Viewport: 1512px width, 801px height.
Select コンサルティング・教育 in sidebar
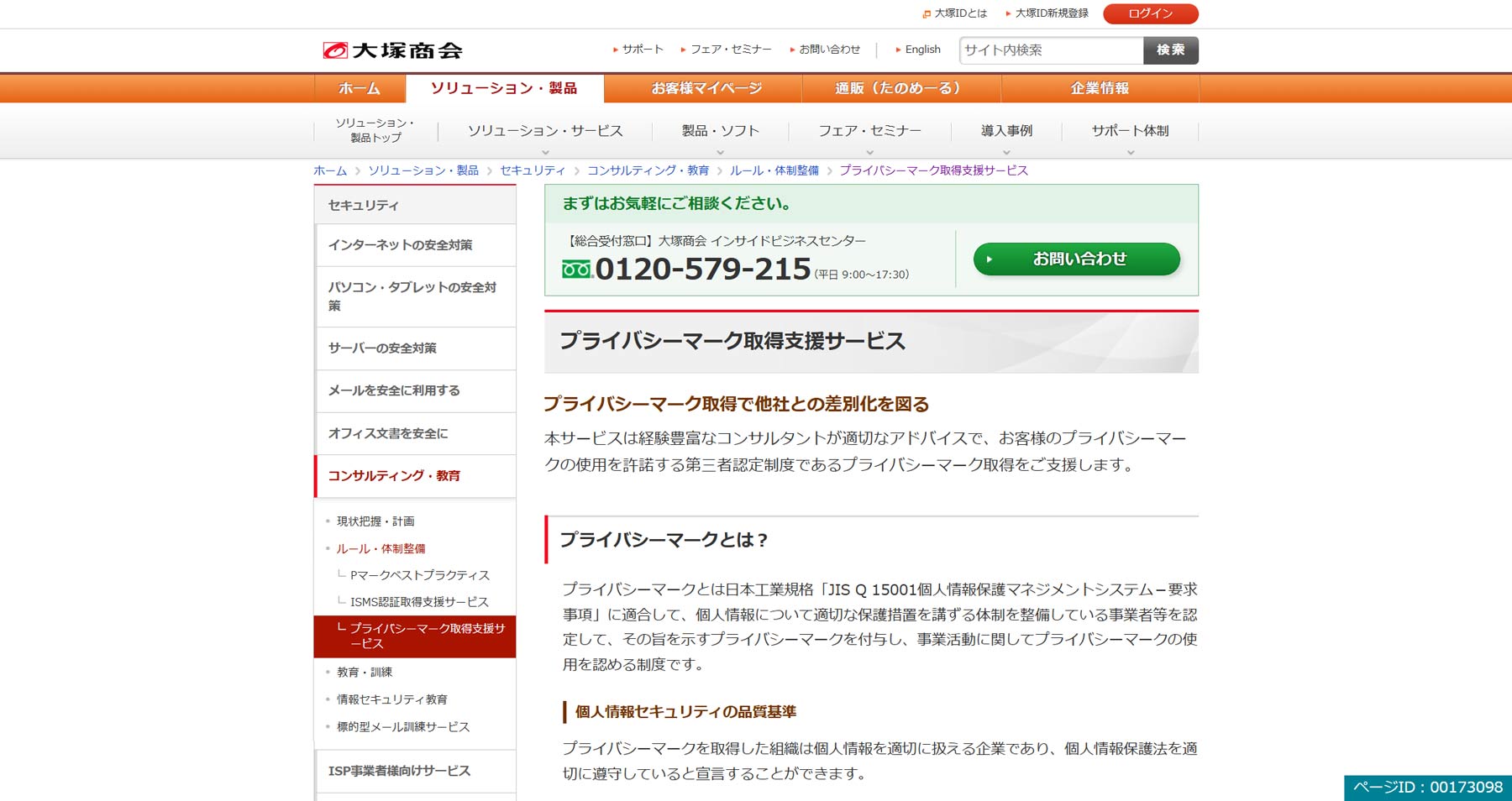(x=415, y=476)
